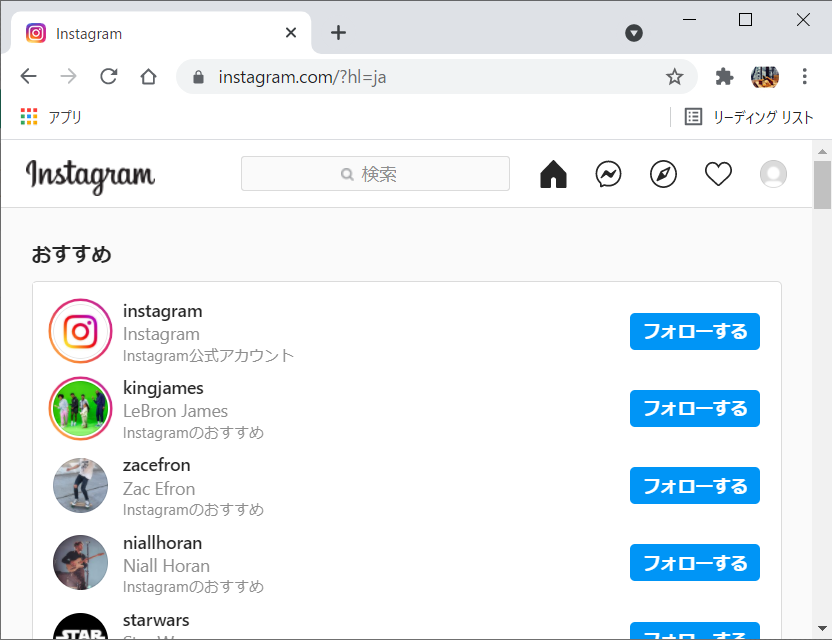Click the search field in Instagram header

coord(375,174)
